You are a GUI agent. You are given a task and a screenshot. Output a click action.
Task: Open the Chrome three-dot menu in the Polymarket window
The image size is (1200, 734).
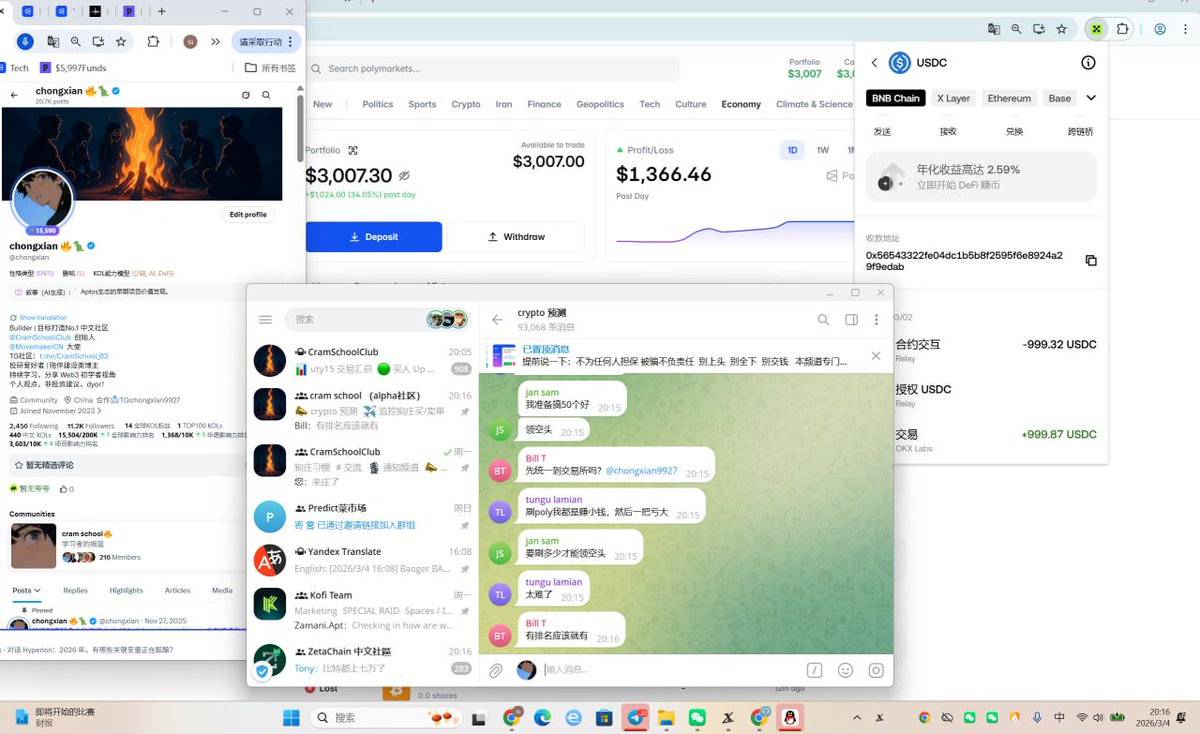coord(1185,29)
